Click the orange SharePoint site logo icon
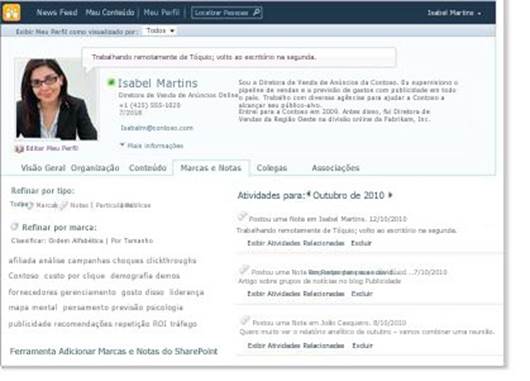 11,12
